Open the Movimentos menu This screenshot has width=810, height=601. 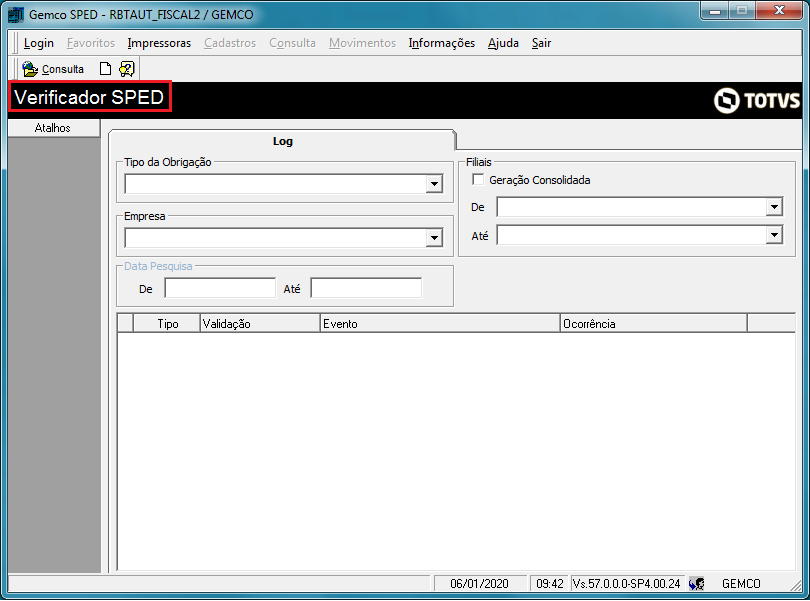[362, 43]
